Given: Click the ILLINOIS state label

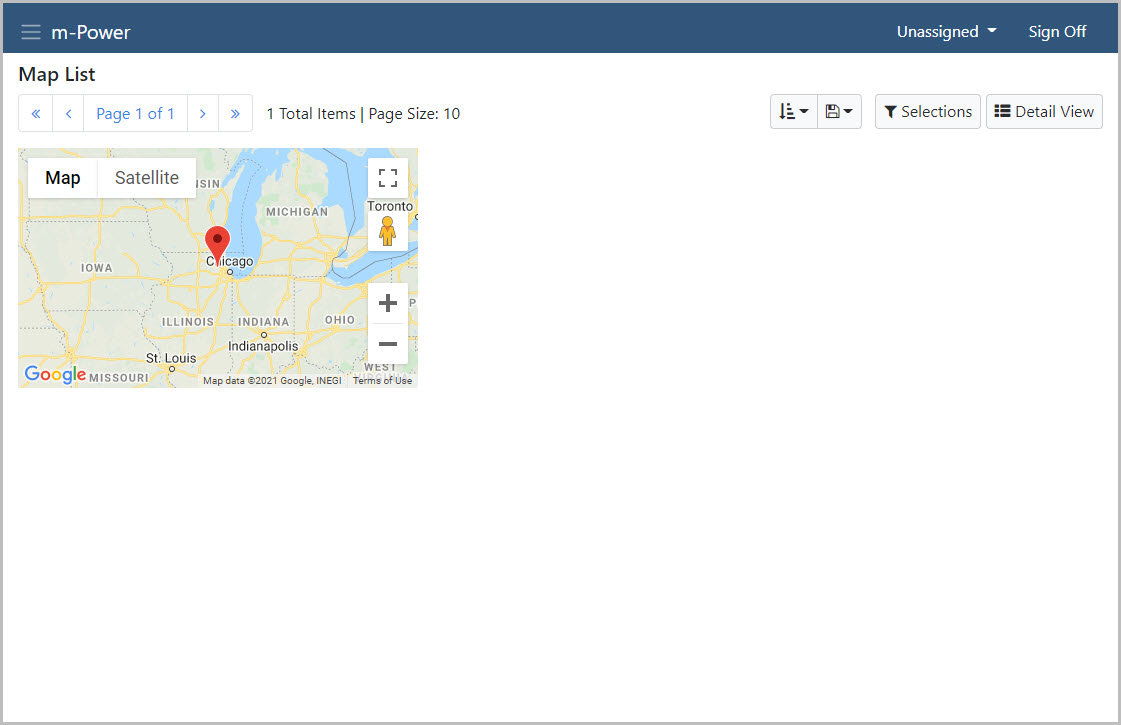Looking at the screenshot, I should pos(187,322).
